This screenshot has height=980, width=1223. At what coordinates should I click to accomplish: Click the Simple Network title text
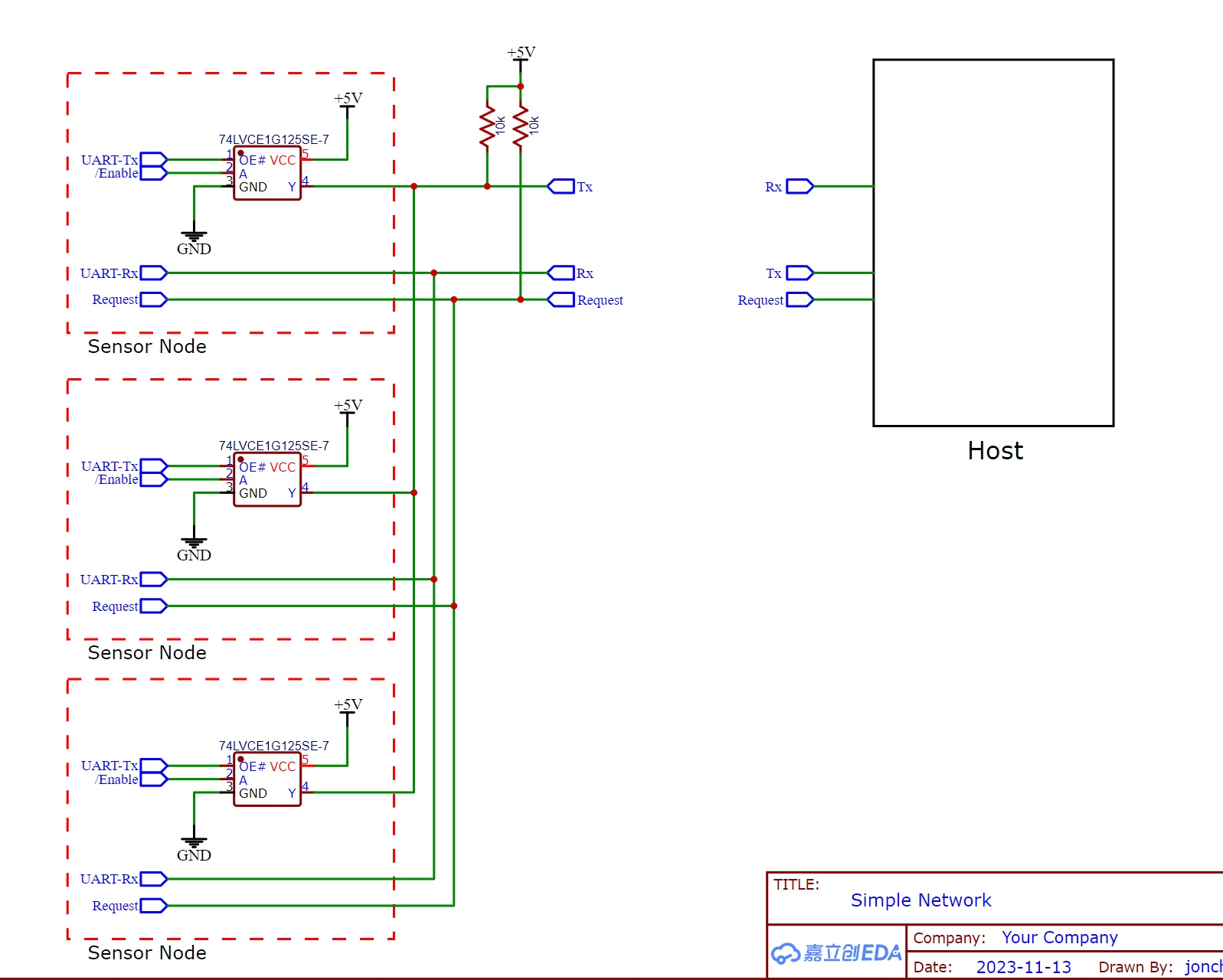(x=921, y=900)
